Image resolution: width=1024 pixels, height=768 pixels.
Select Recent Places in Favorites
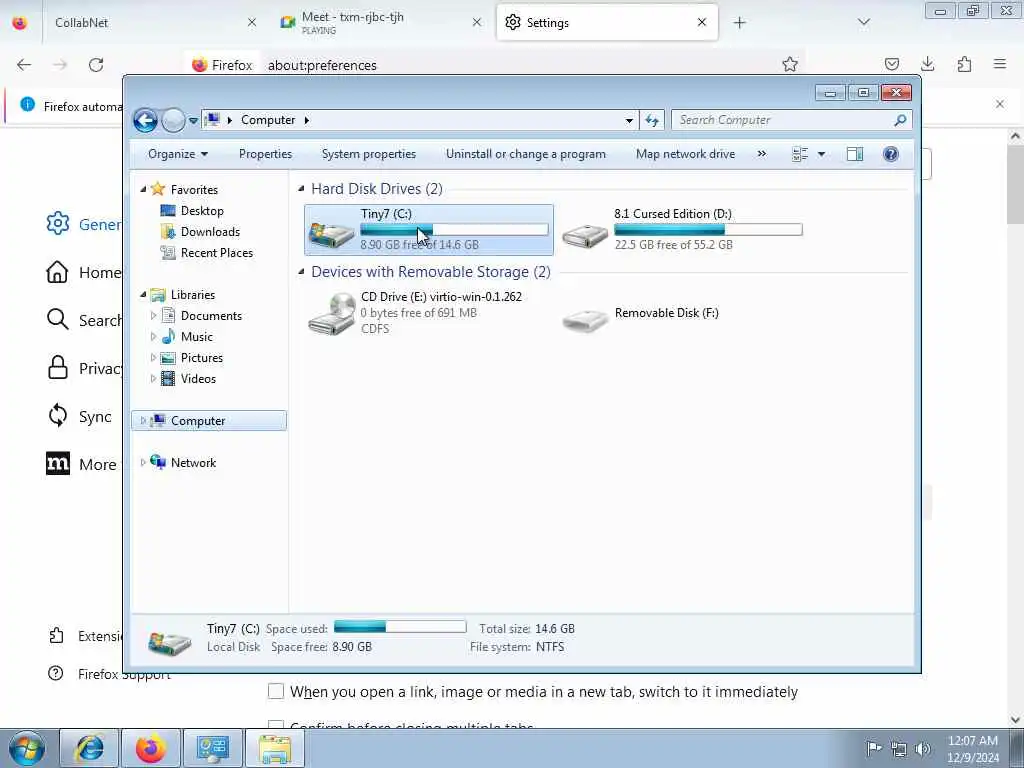216,253
